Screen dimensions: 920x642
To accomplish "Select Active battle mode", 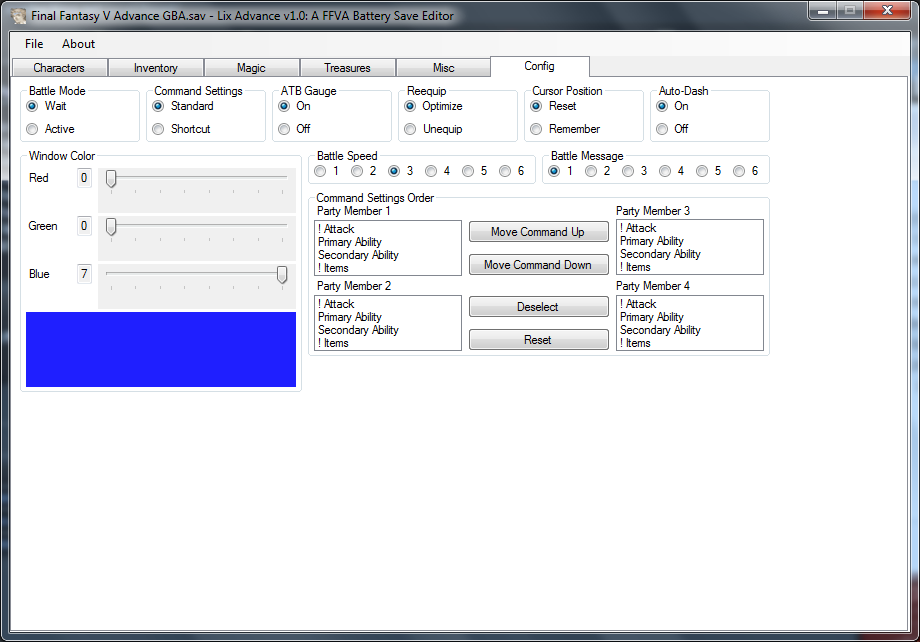I will [51, 129].
